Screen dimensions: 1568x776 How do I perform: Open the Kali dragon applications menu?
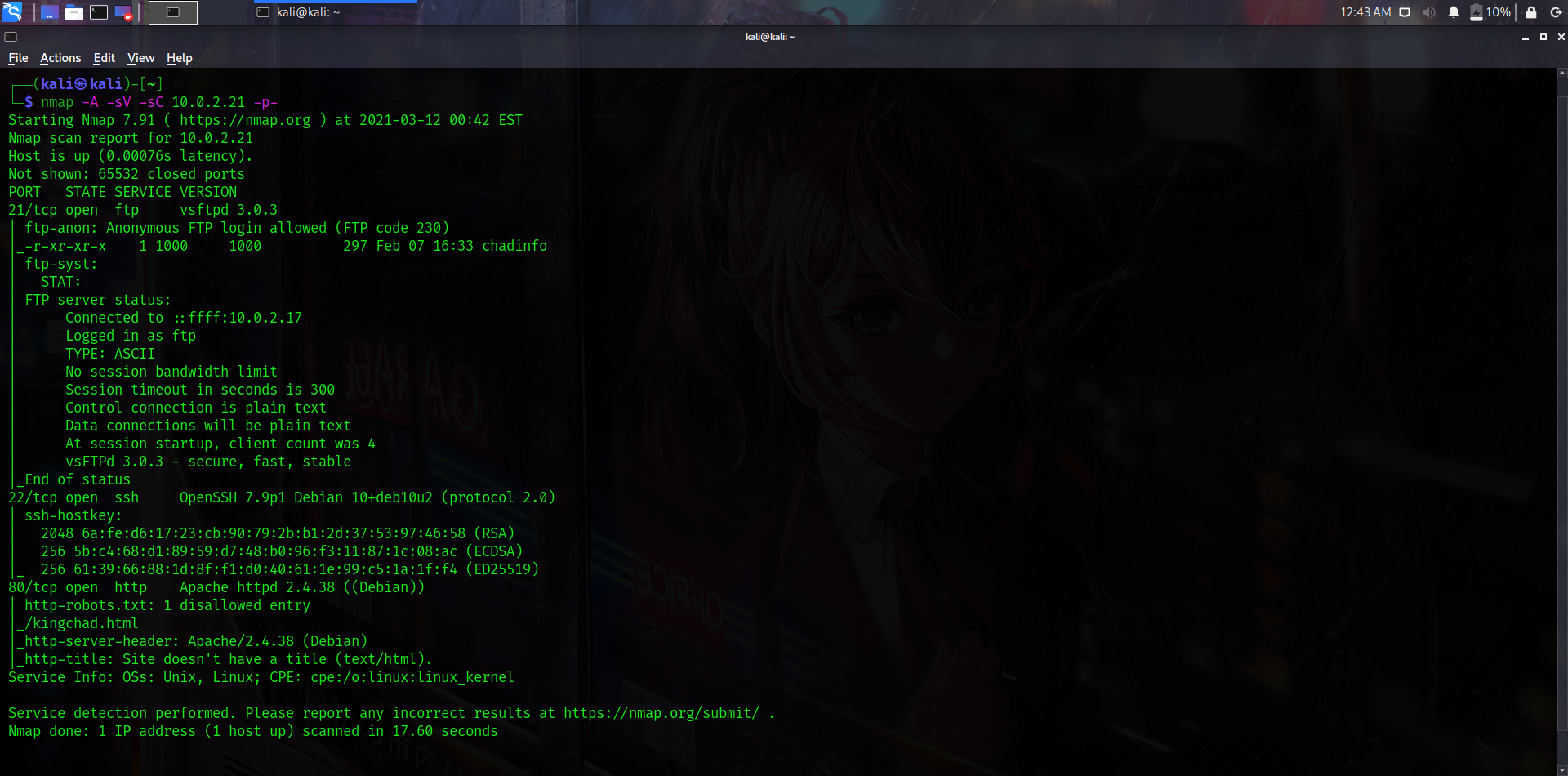[12, 12]
